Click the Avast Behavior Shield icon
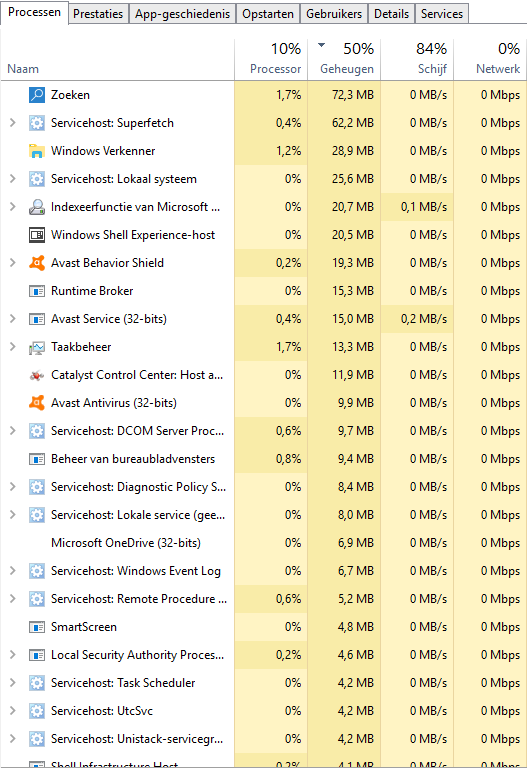The width and height of the screenshot is (527, 773). coord(37,263)
